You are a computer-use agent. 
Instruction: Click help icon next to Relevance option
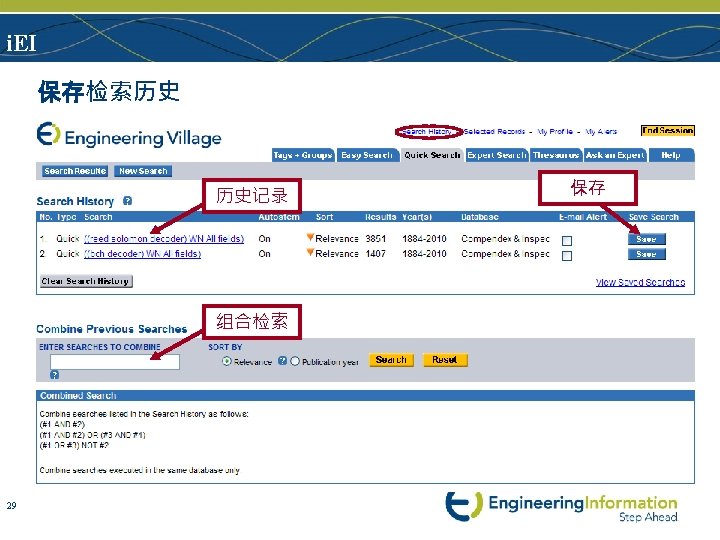(x=282, y=361)
